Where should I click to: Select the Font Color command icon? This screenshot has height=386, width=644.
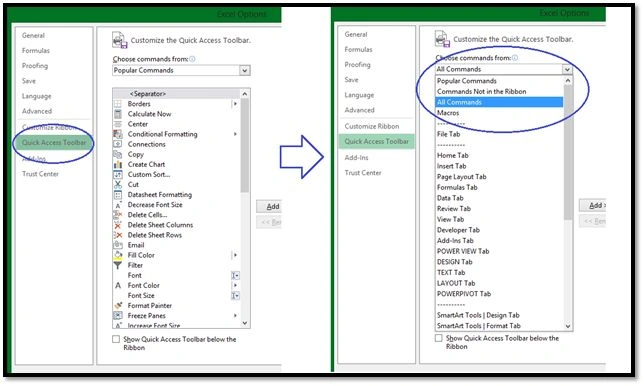tap(118, 285)
